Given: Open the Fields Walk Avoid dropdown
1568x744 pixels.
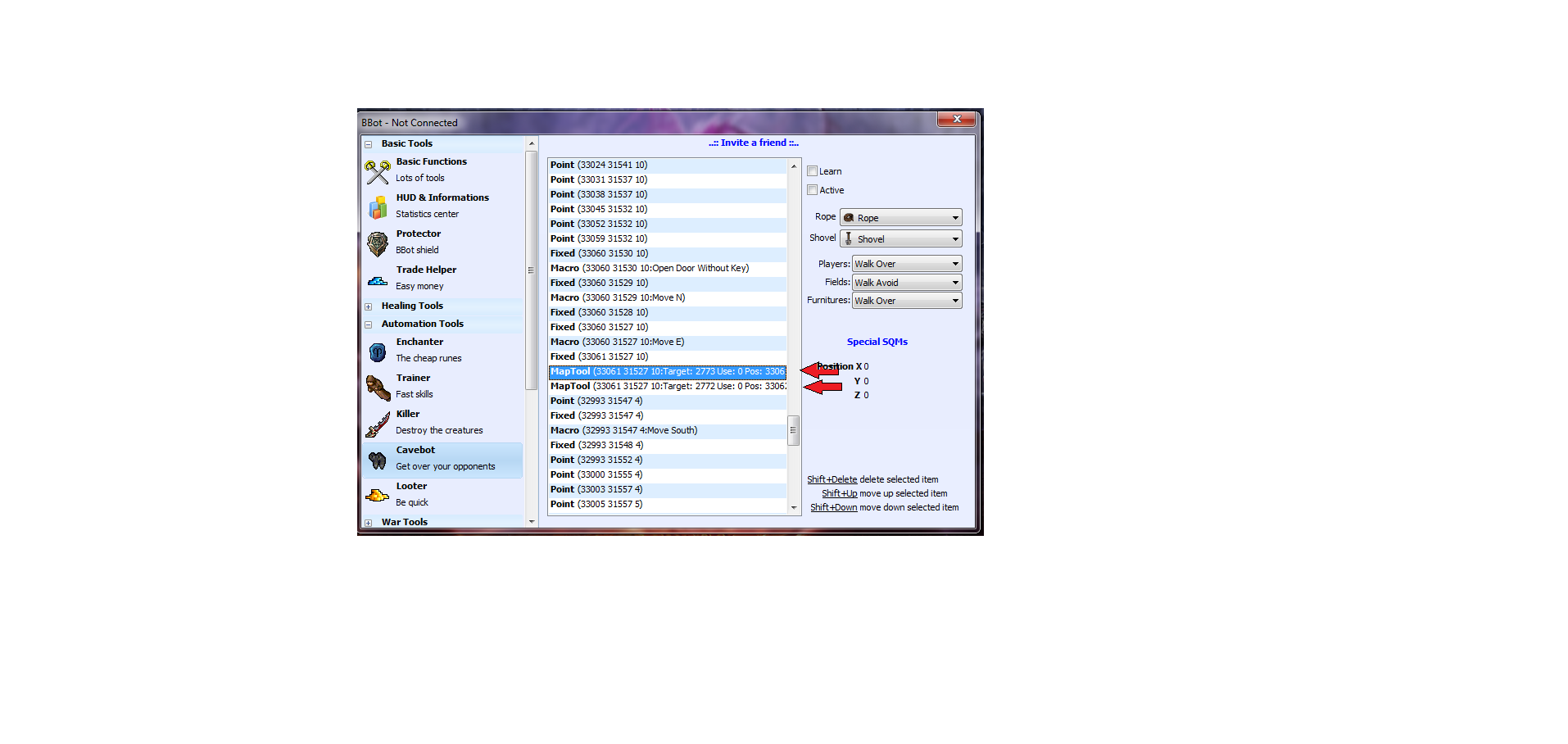Looking at the screenshot, I should tap(906, 283).
